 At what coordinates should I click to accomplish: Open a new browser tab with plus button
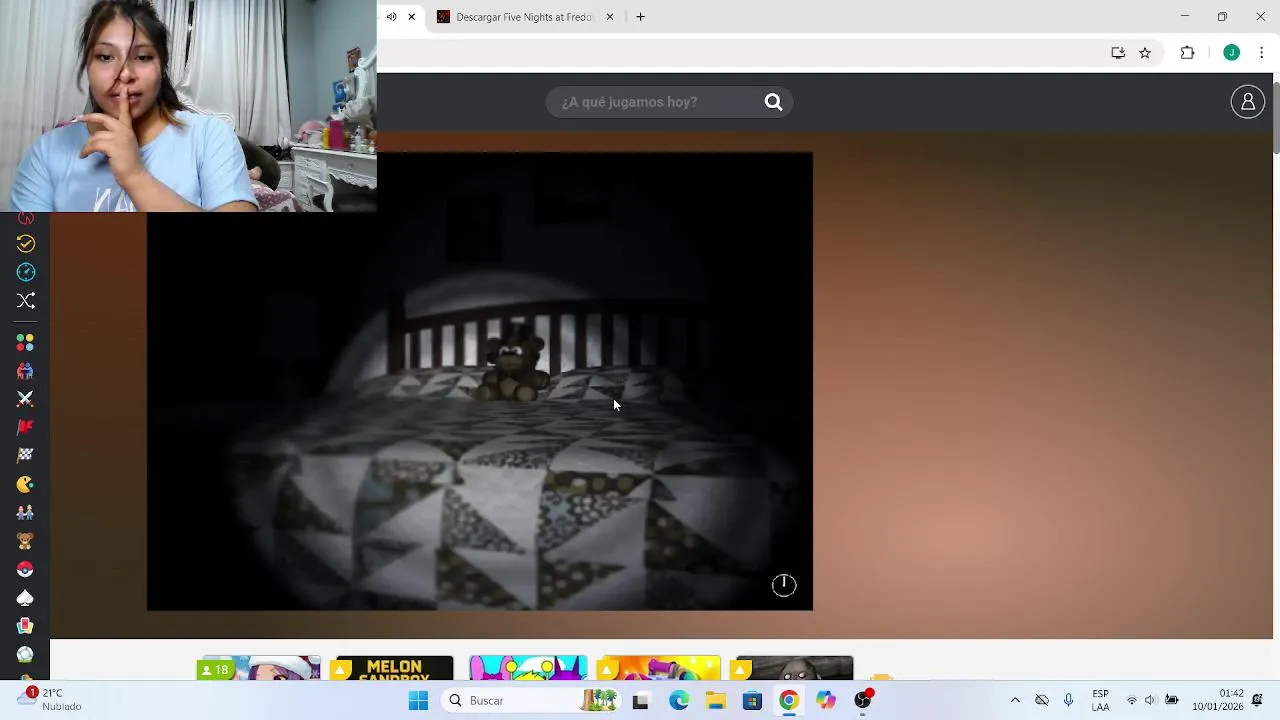640,17
